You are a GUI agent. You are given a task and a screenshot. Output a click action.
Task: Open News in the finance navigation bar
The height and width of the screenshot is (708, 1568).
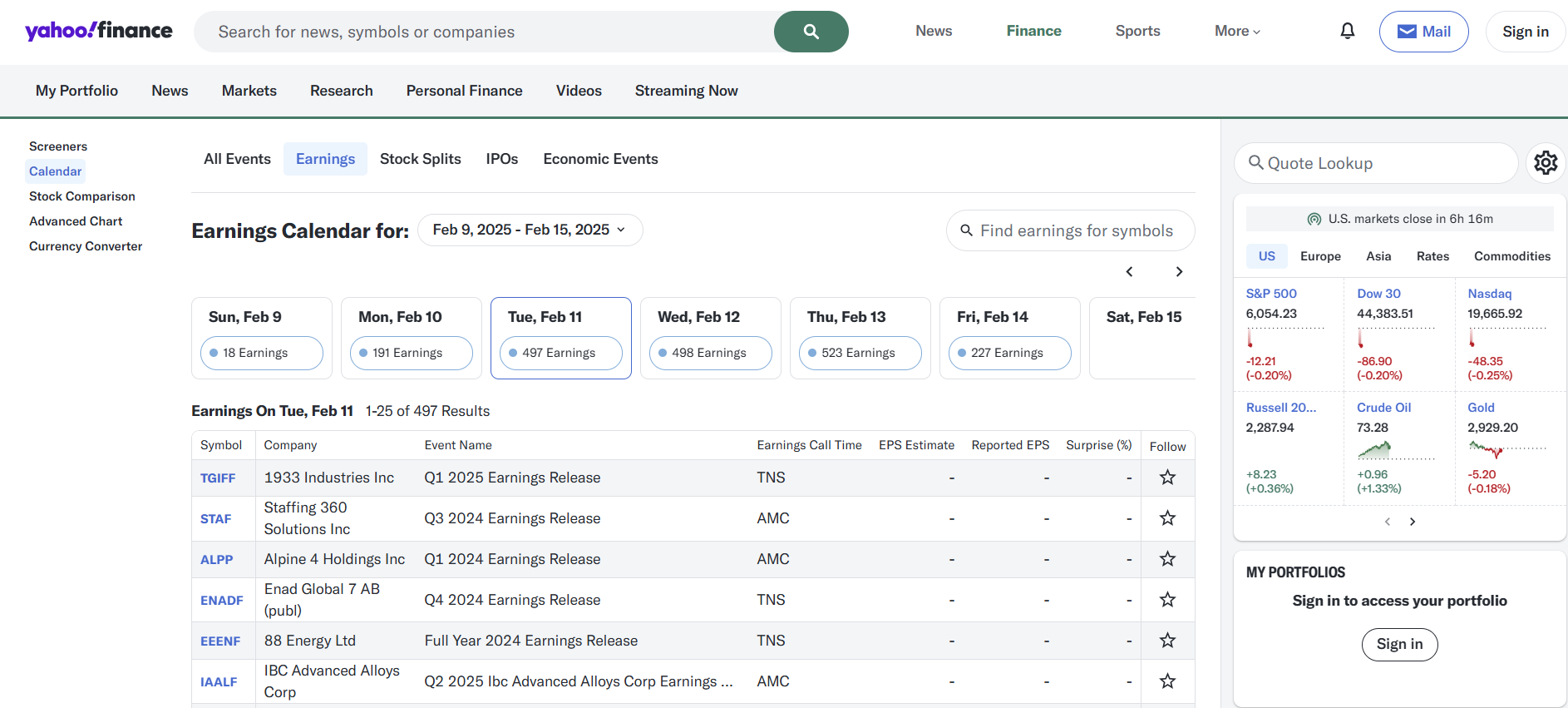pos(170,91)
